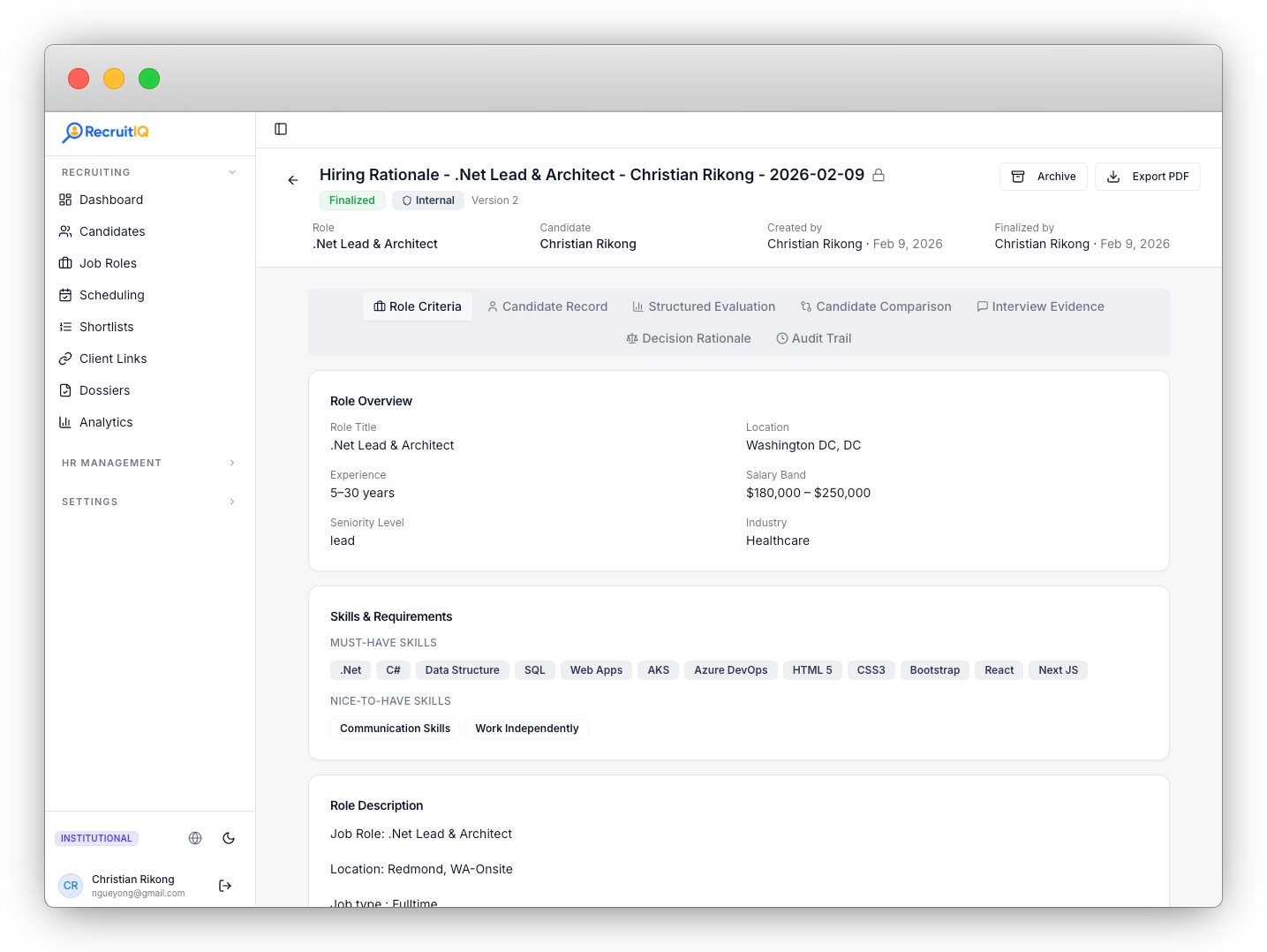
Task: Switch to the Decision Rationale tab
Action: coord(689,338)
